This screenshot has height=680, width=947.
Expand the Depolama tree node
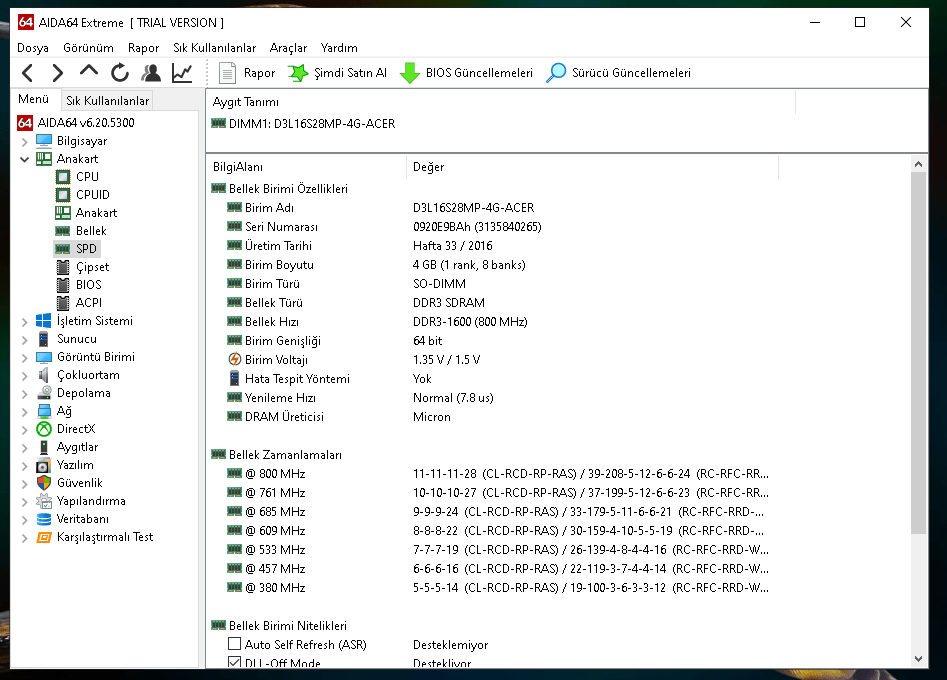25,394
